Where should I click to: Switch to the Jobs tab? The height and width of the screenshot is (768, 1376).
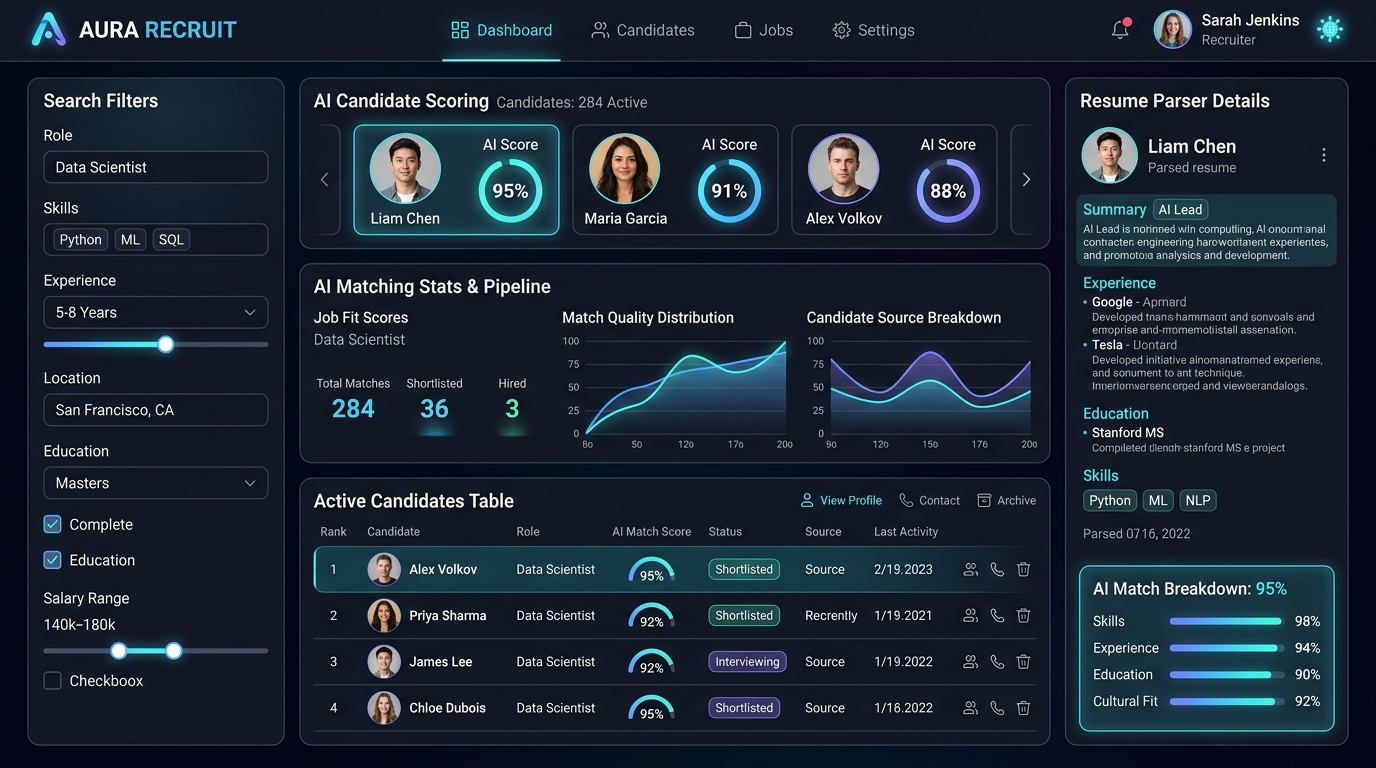pos(764,30)
